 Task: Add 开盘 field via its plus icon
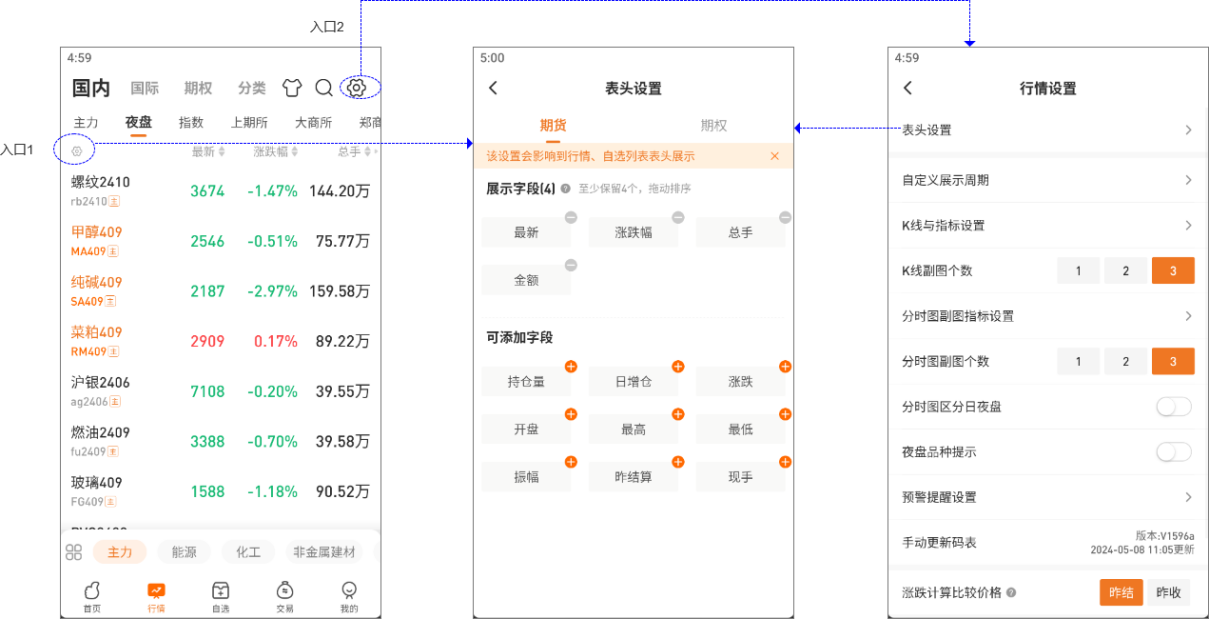(570, 414)
